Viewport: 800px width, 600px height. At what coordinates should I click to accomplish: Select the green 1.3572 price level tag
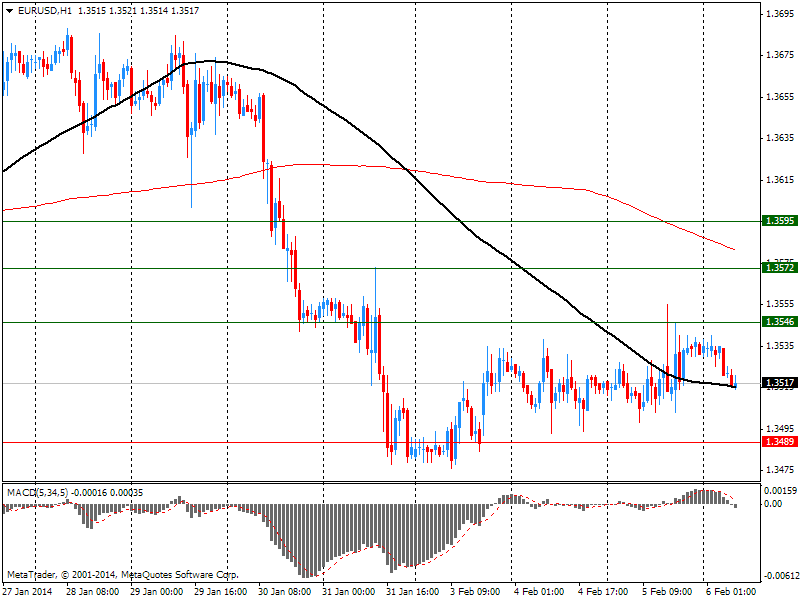coord(778,268)
